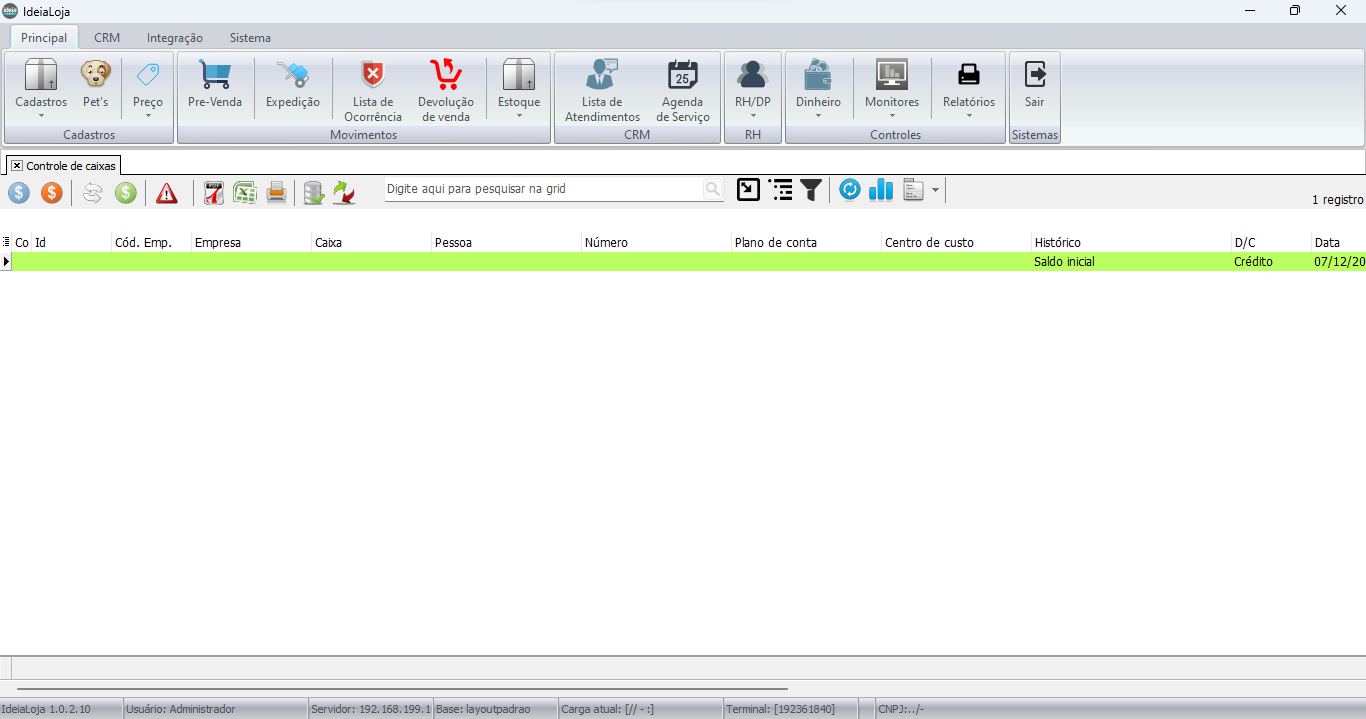Image resolution: width=1366 pixels, height=719 pixels.
Task: Expand the Estoque dropdown
Action: coord(518,89)
